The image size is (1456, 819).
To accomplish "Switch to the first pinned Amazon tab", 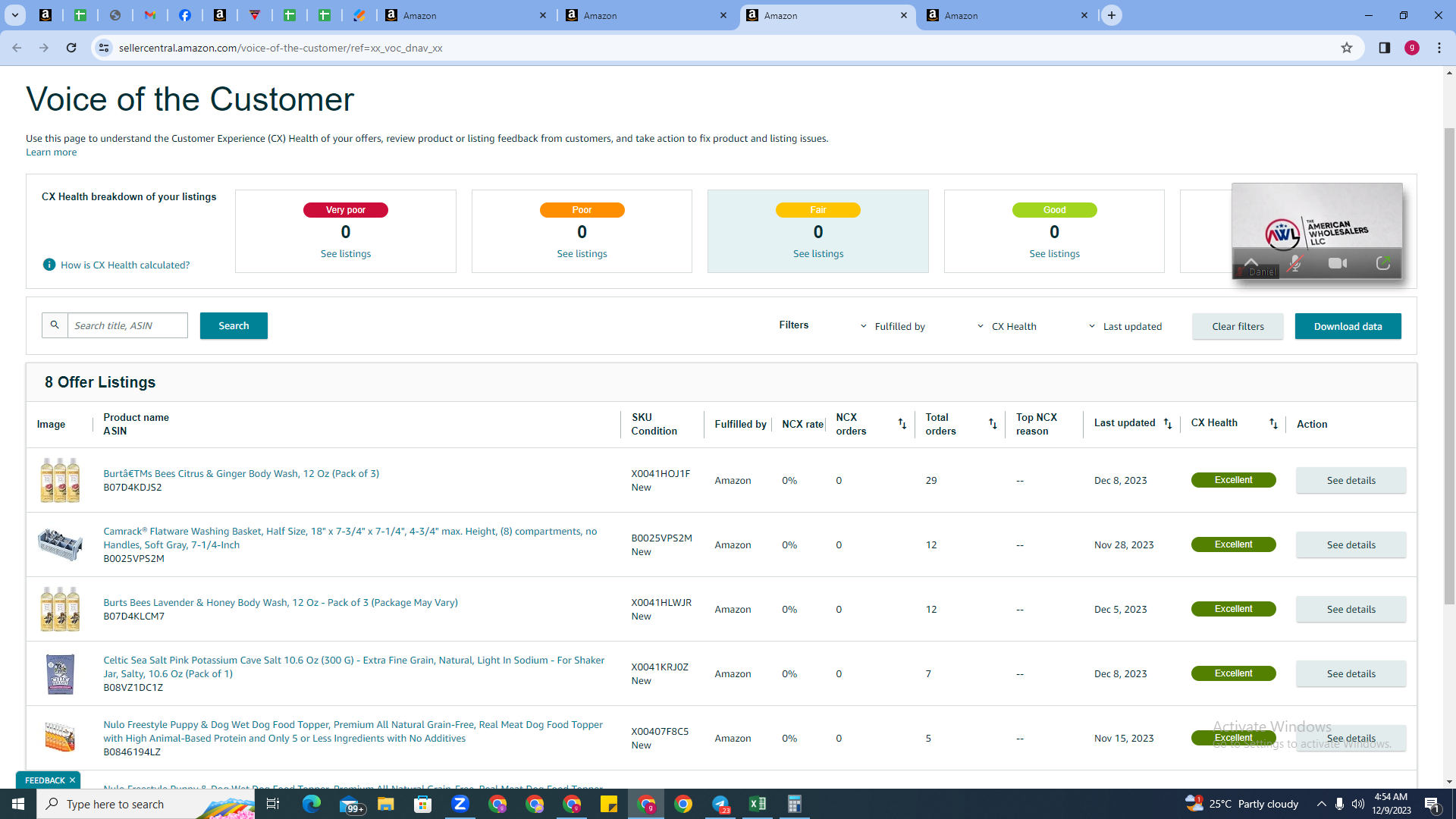I will 45,15.
